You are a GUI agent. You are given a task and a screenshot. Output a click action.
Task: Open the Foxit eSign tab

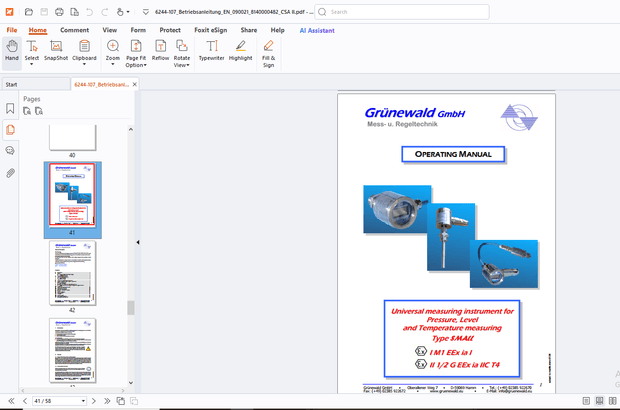coord(211,30)
